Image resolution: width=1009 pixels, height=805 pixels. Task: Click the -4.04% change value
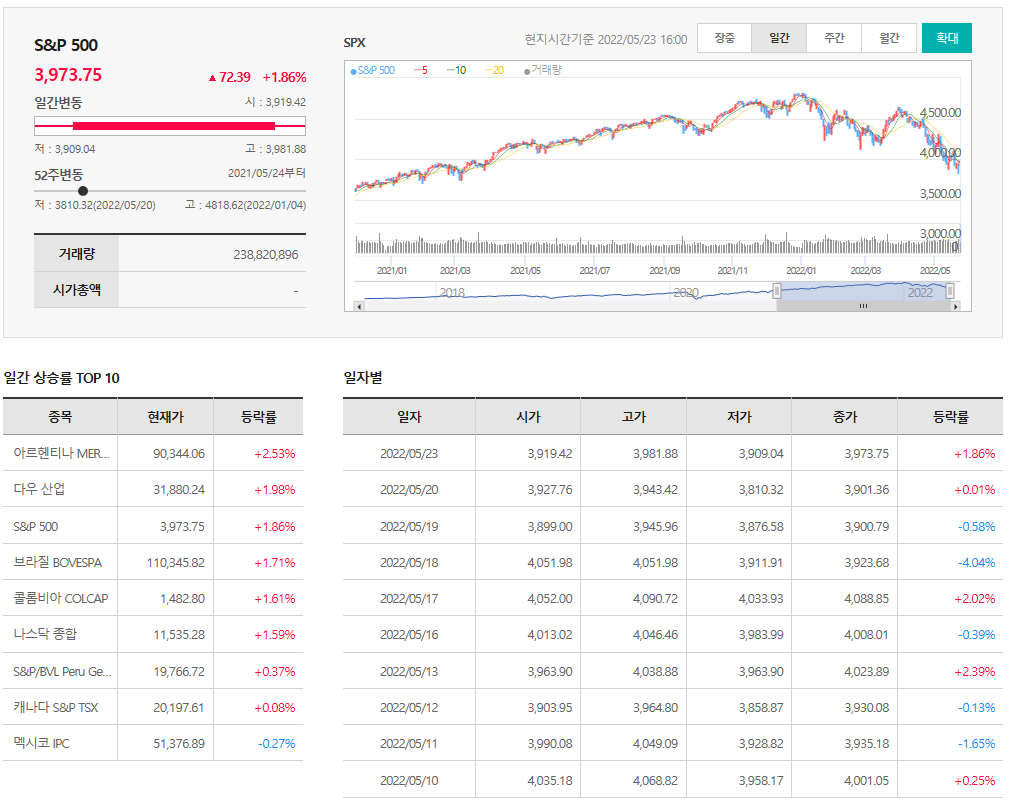click(976, 562)
